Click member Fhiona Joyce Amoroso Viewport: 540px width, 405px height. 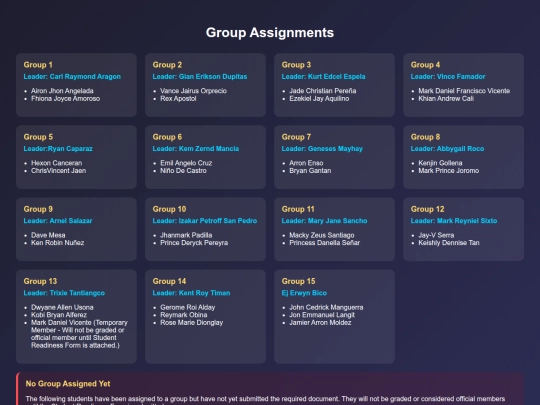[x=65, y=98]
